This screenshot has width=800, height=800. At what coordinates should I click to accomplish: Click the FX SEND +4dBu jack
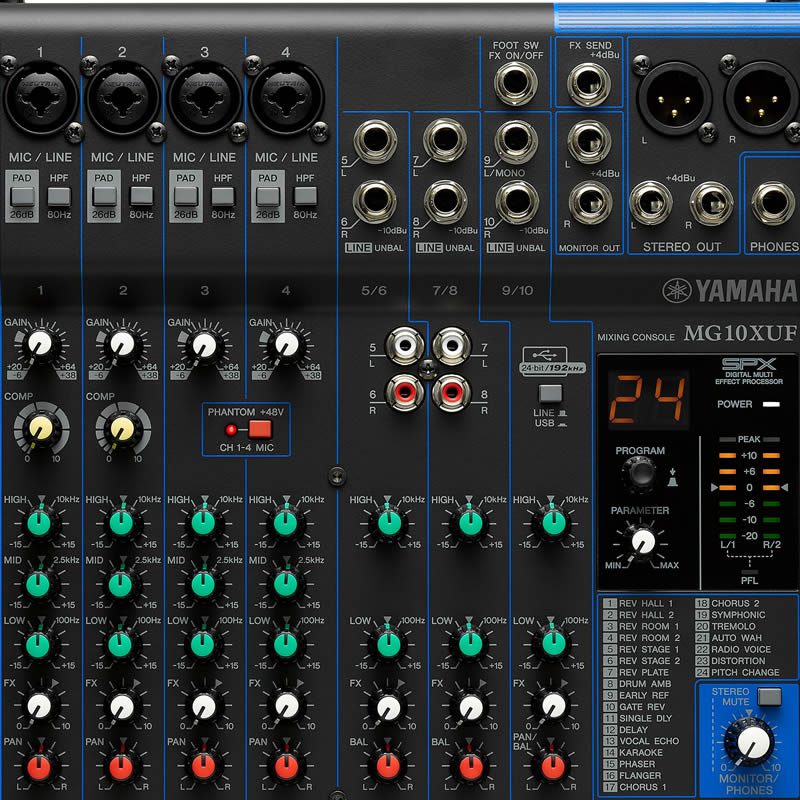click(589, 85)
